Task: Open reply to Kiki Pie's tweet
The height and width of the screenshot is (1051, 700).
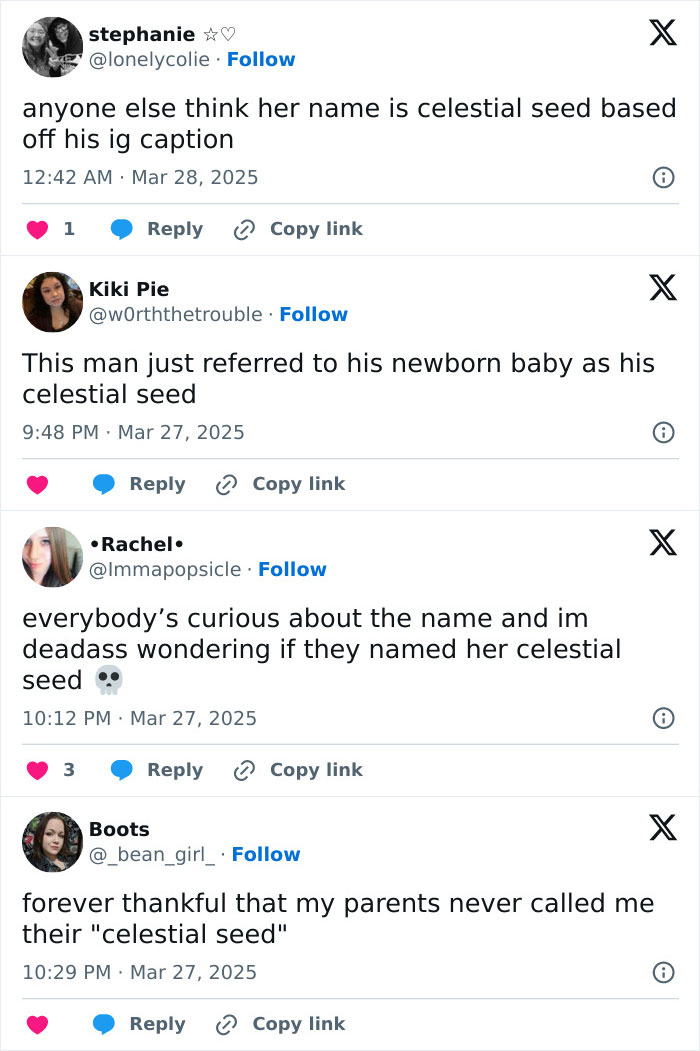Action: tap(138, 483)
